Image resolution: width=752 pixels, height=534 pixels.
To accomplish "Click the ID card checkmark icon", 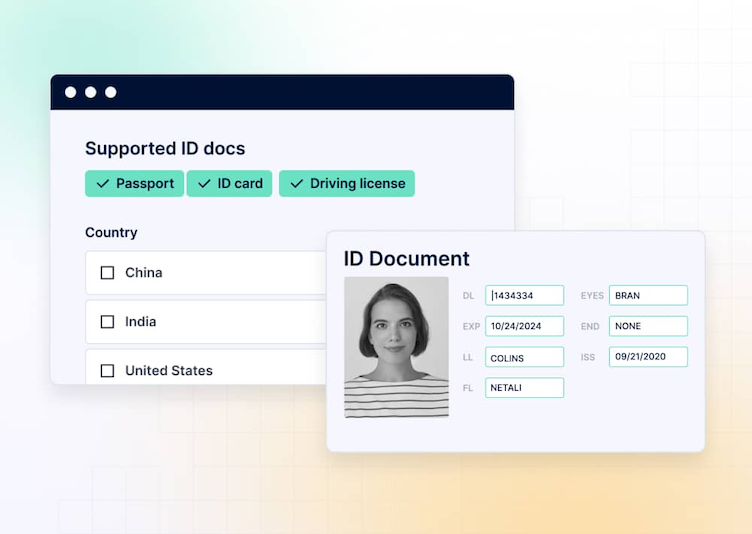I will coord(204,184).
